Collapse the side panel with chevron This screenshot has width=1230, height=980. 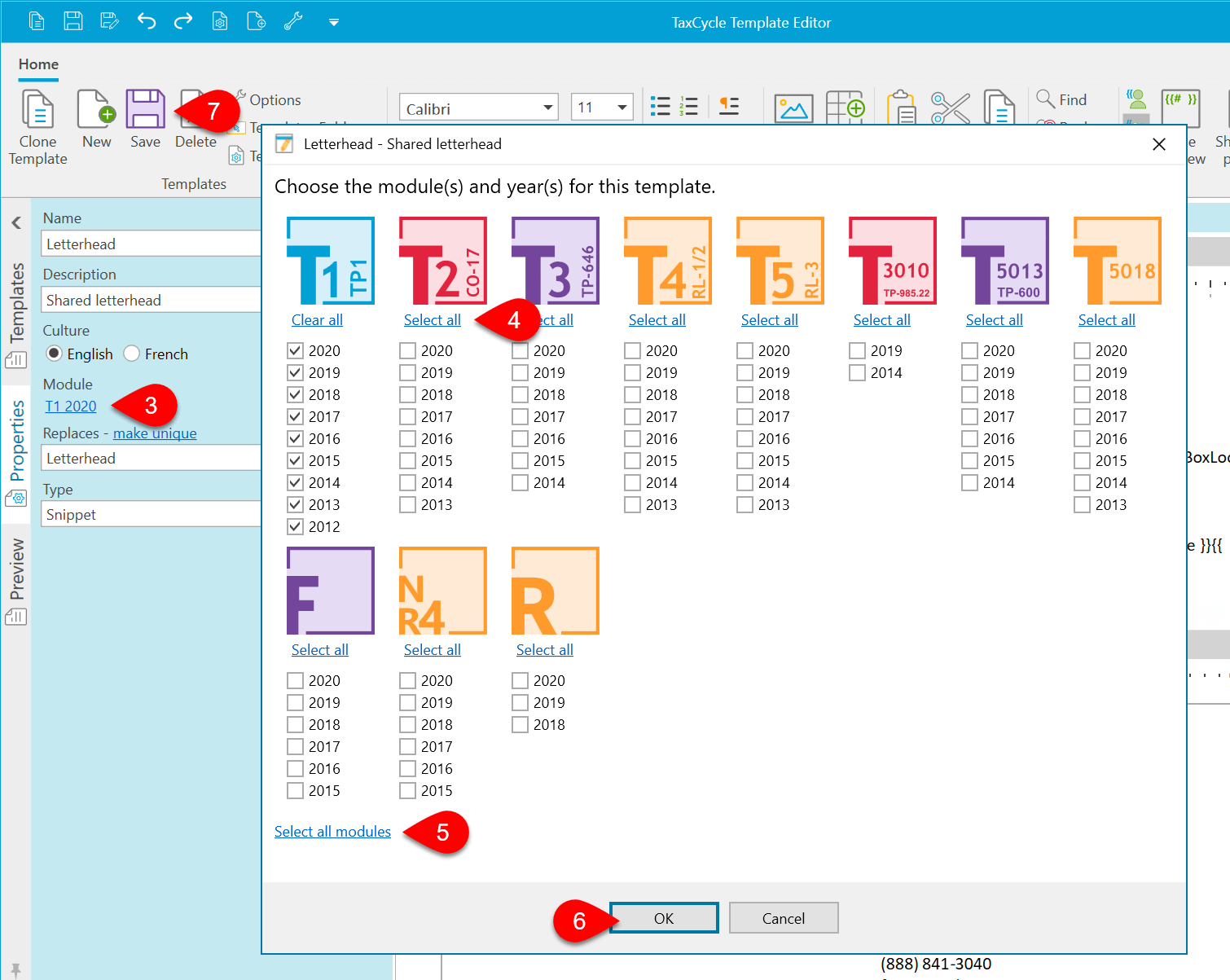[x=16, y=222]
